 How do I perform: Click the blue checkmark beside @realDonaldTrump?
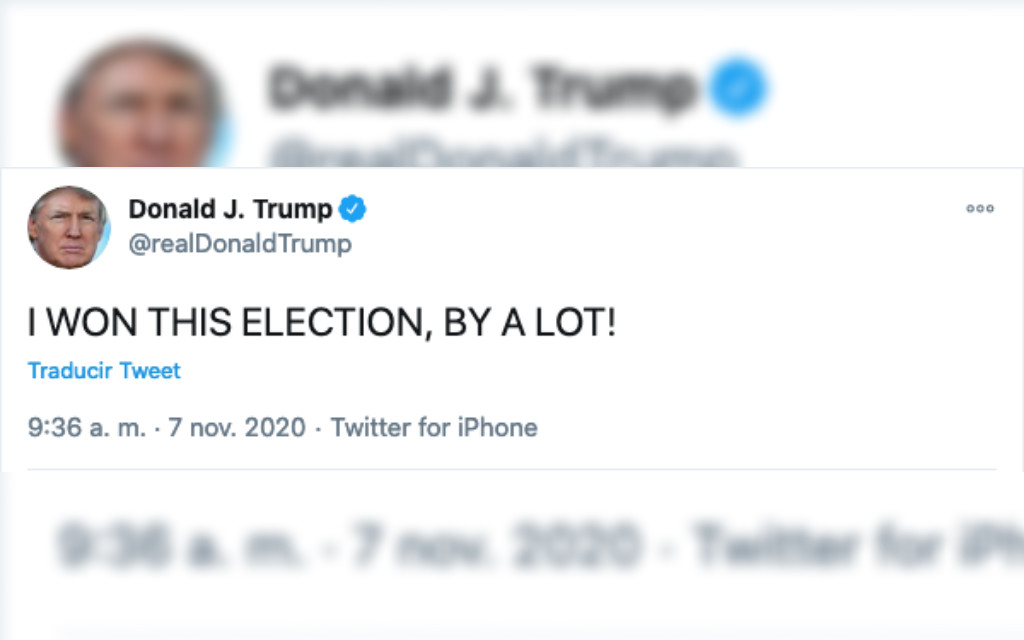(x=351, y=209)
